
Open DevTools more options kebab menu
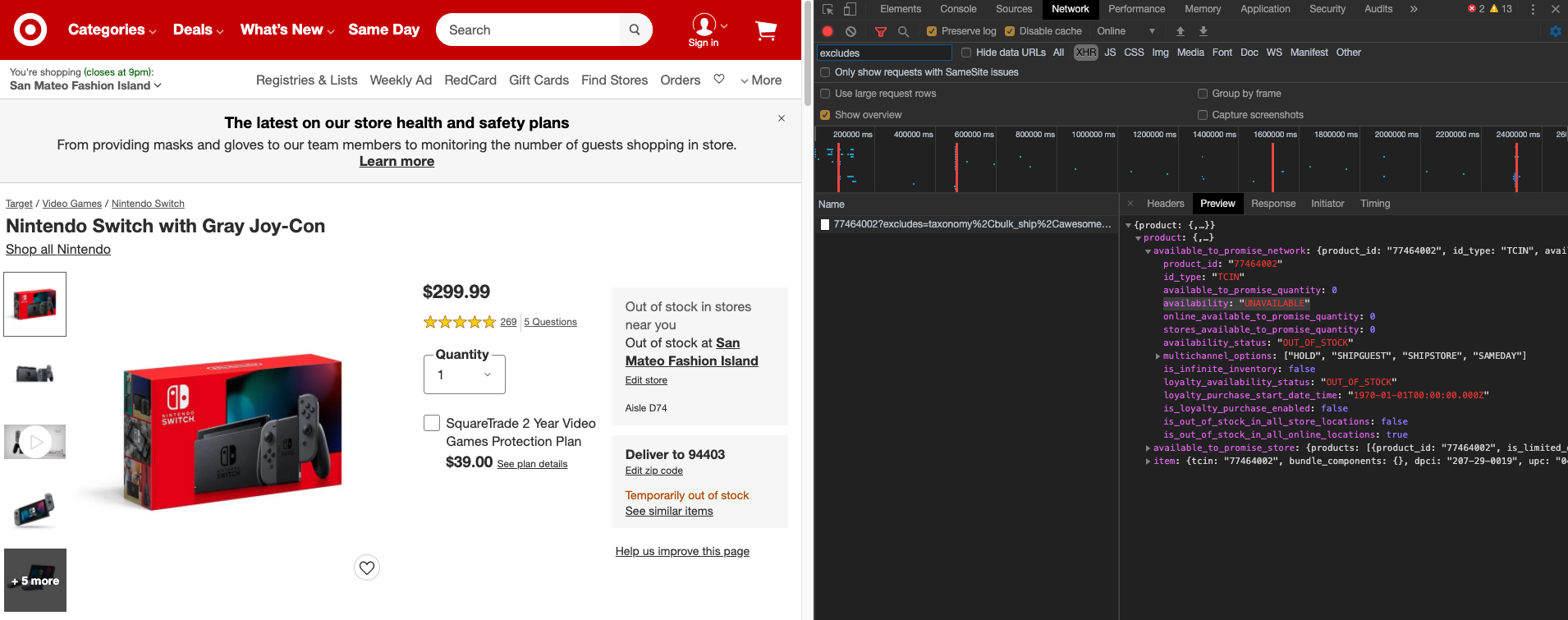1532,9
